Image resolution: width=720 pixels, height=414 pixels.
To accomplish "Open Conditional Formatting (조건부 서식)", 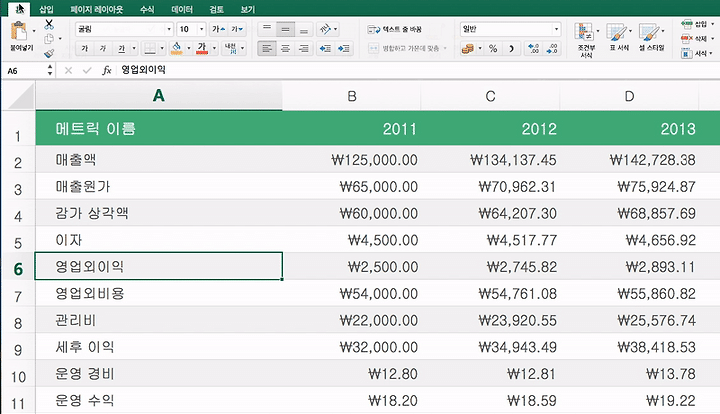I will pyautogui.click(x=586, y=40).
